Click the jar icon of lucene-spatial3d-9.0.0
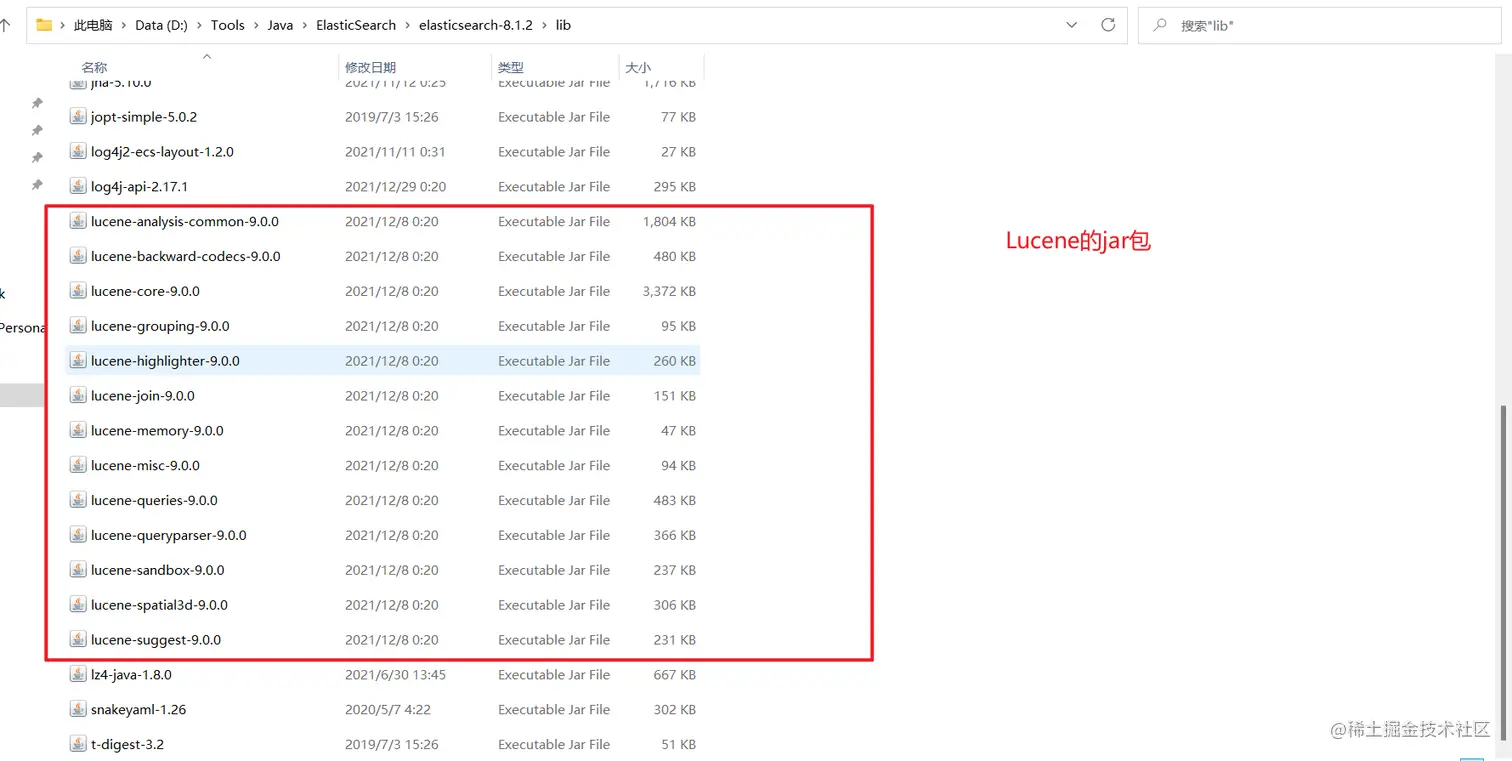This screenshot has height=761, width=1512. pyautogui.click(x=78, y=605)
